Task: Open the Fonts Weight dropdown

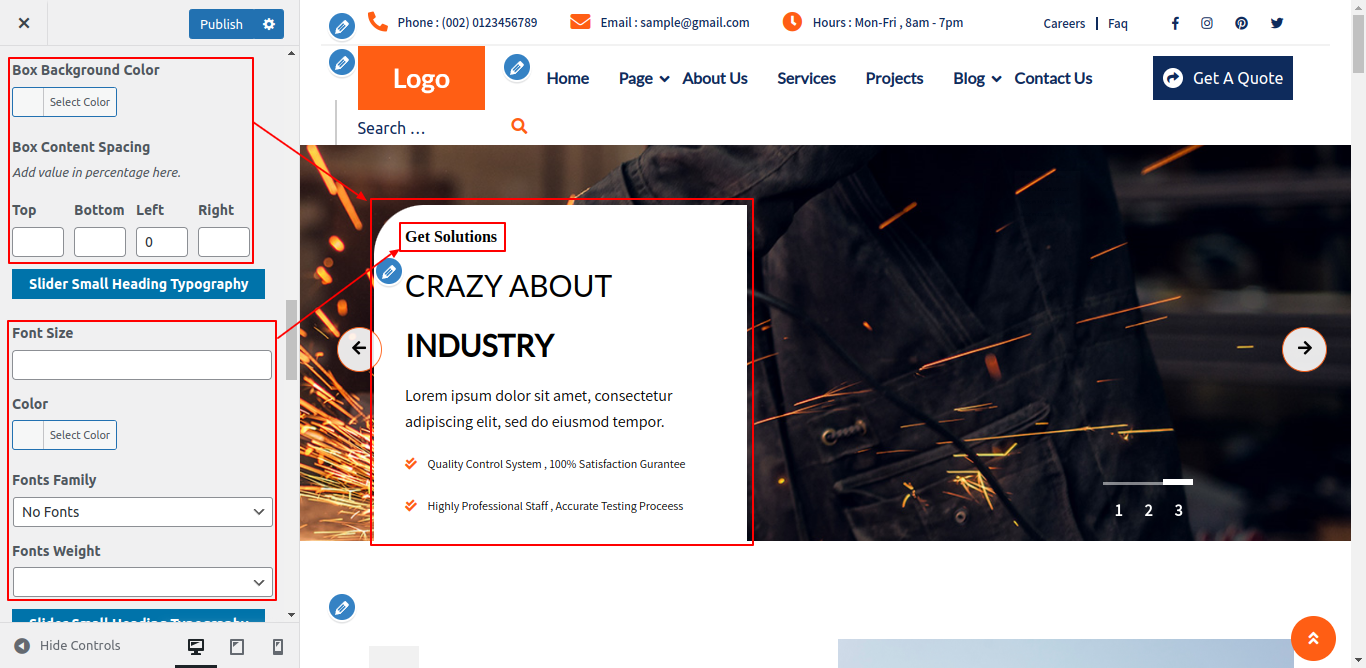Action: [142, 582]
